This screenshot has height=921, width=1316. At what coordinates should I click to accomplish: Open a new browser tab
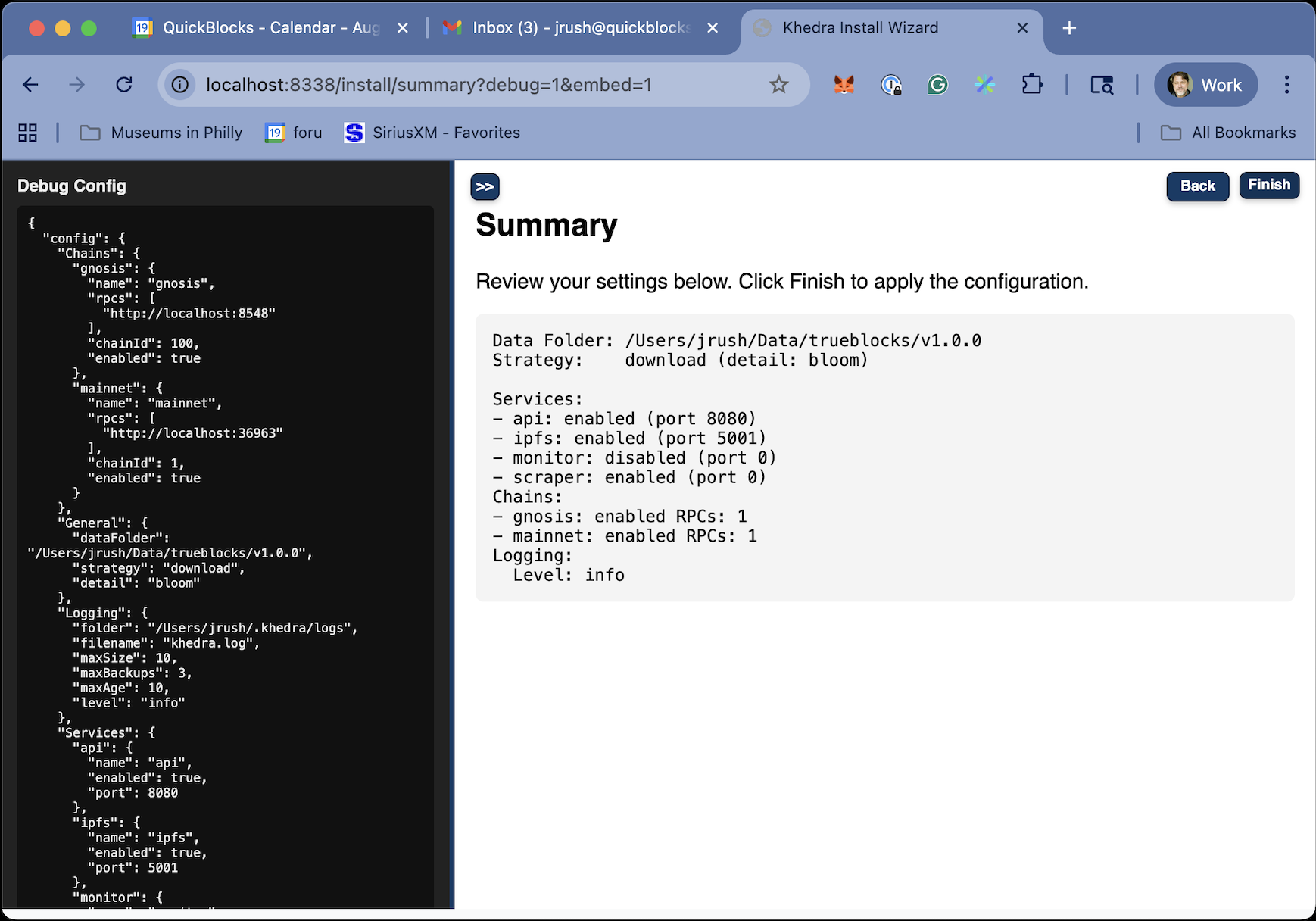pyautogui.click(x=1069, y=28)
